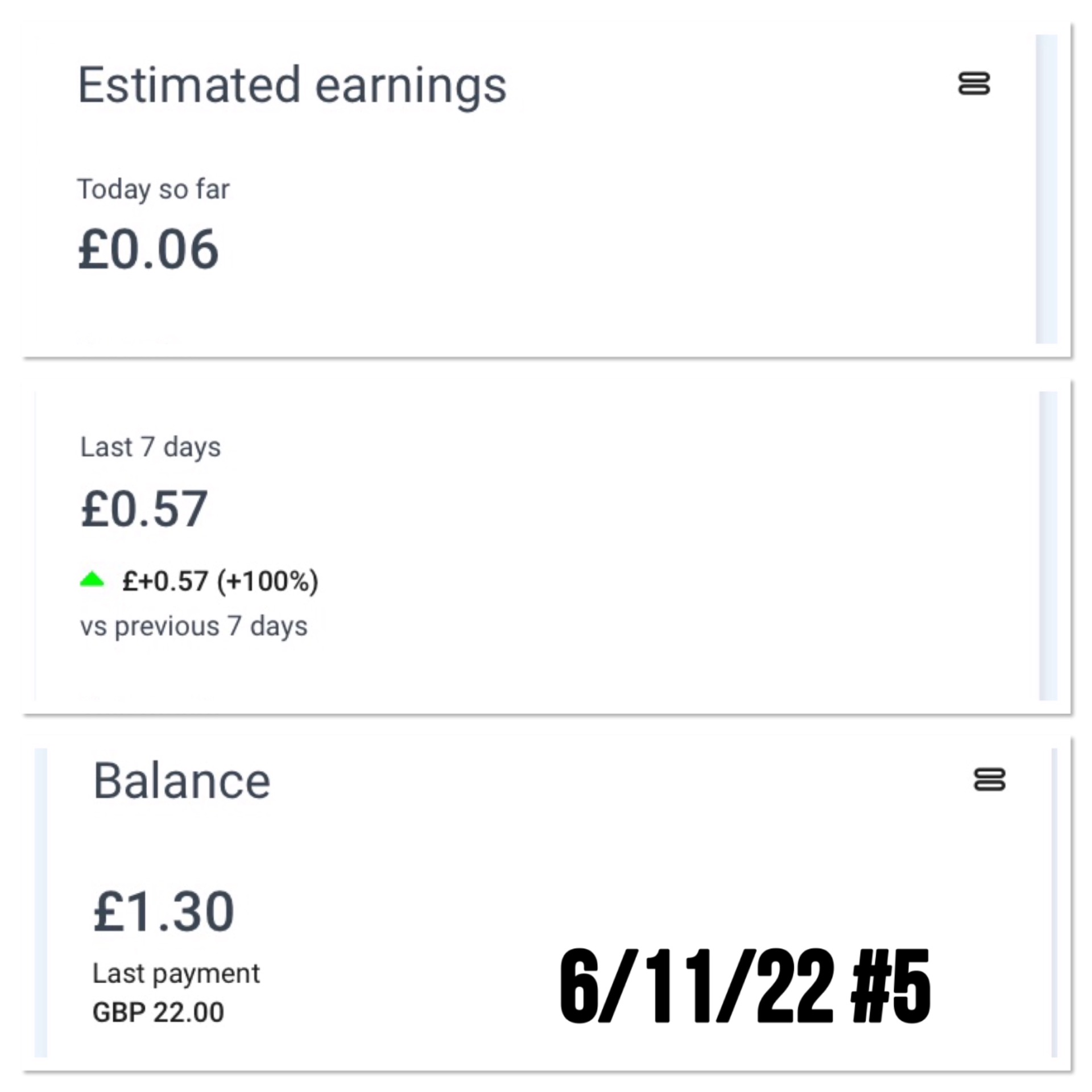Screen dimensions: 1092x1092
Task: Click the vs previous 7 days text
Action: point(193,626)
